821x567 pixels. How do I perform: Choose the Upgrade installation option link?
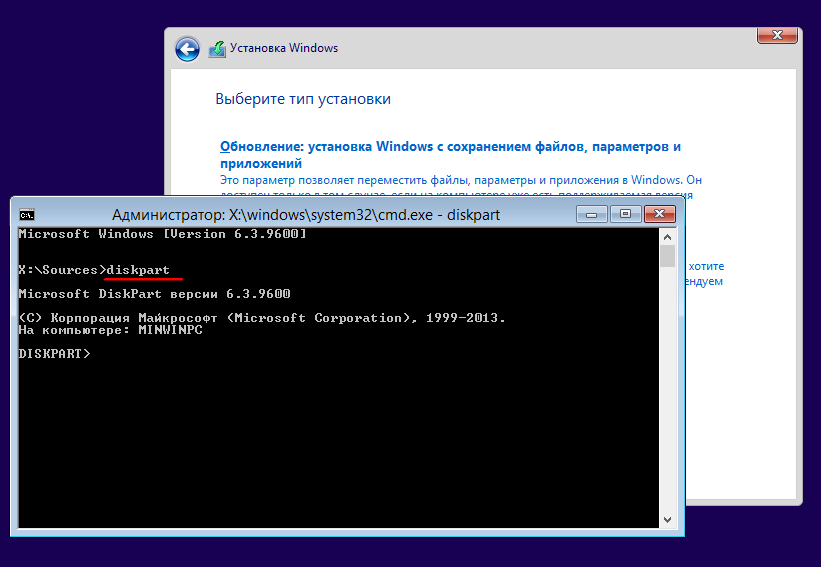coord(450,154)
